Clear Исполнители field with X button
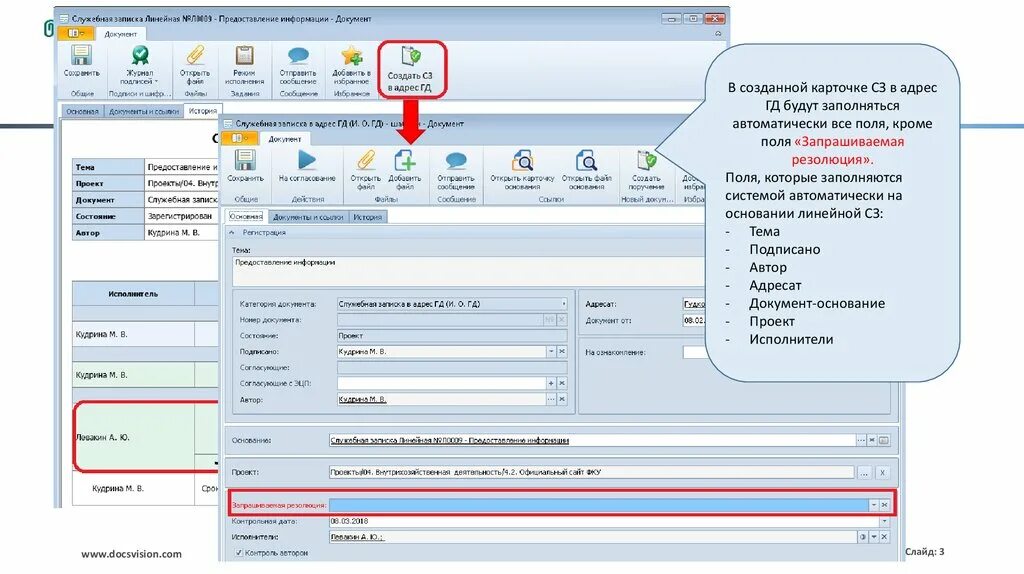Viewport: 1024px width, 574px height. 884,537
